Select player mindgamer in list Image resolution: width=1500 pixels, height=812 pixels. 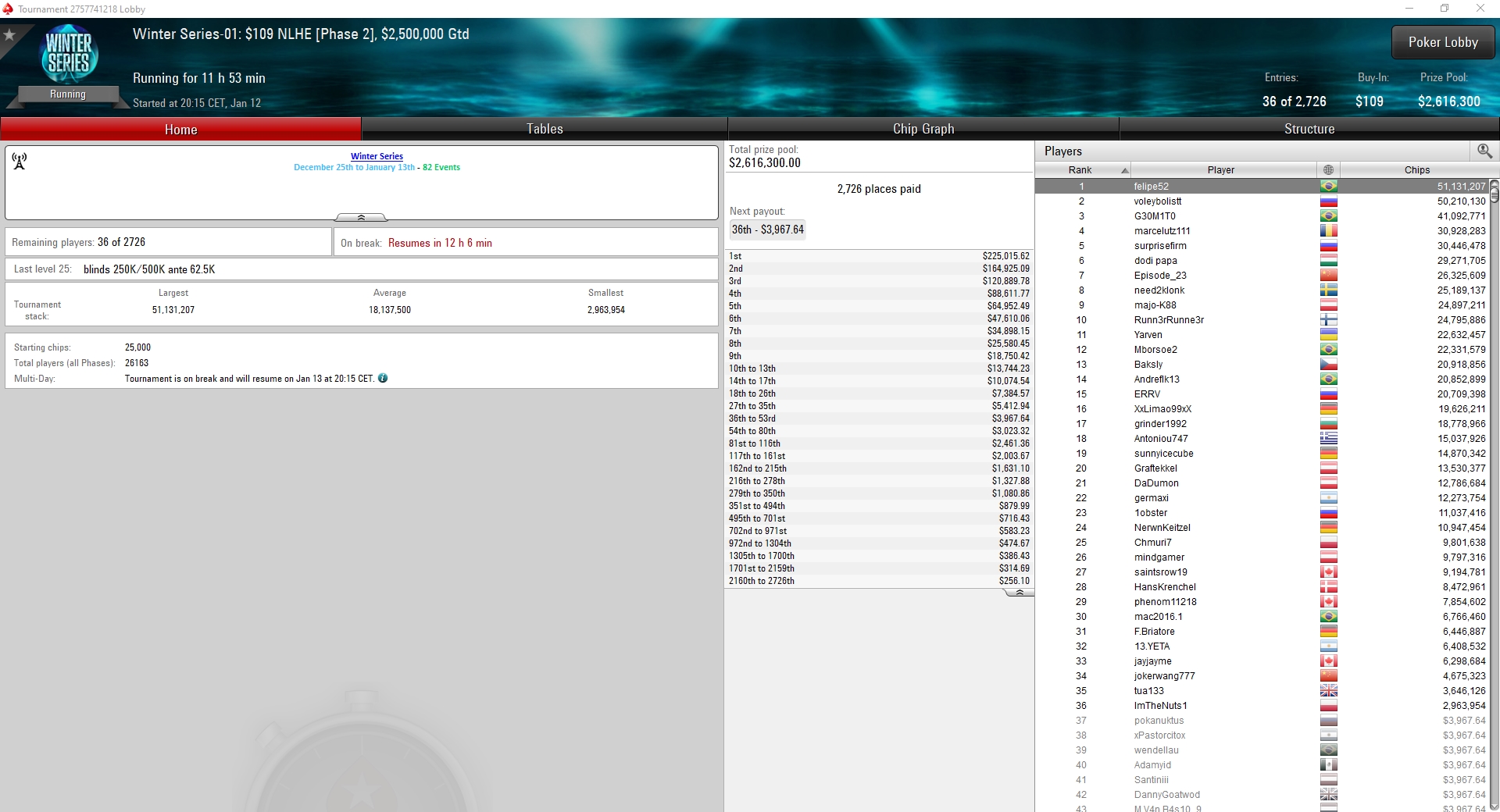click(x=1262, y=557)
